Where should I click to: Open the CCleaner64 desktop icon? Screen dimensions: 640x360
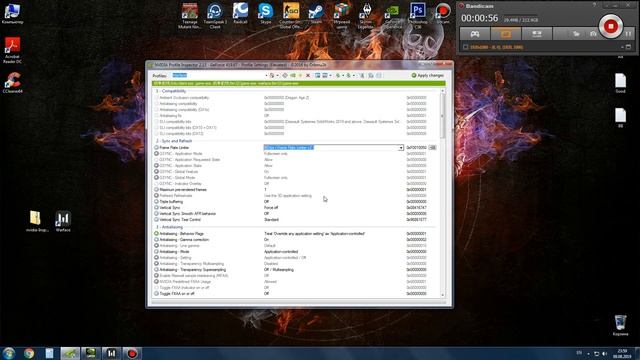12,82
